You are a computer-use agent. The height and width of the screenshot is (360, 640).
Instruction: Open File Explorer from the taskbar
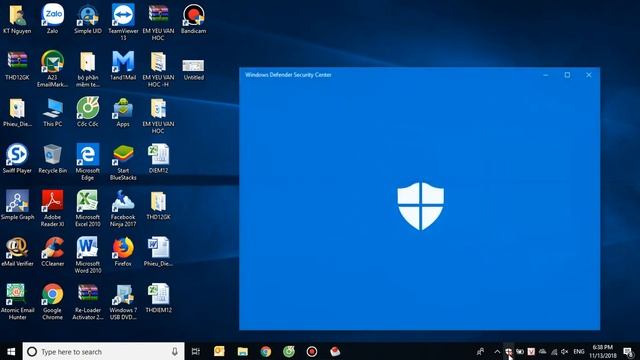click(242, 351)
